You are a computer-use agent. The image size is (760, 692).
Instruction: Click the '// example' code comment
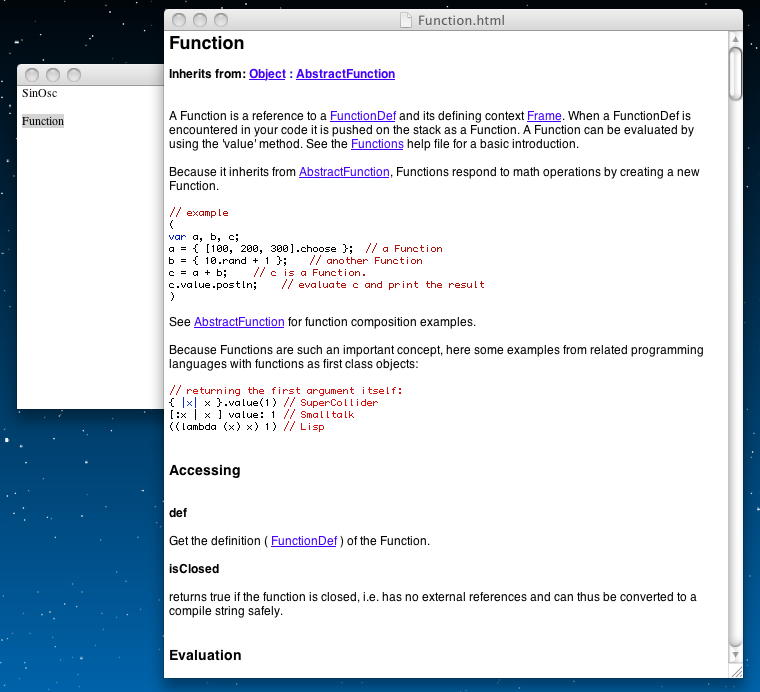coord(199,213)
